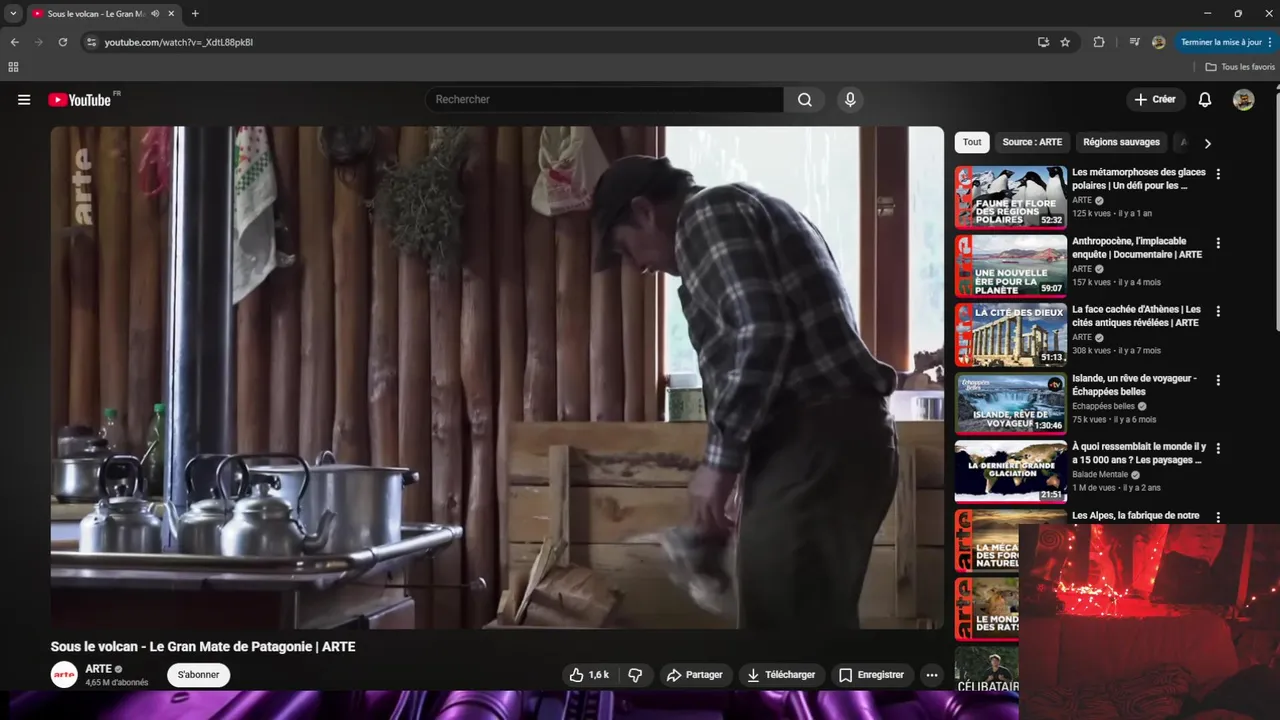Screen dimensions: 1280x720
Task: Open Anthropocène l'implacable enquête thumbnail
Action: pos(1010,266)
